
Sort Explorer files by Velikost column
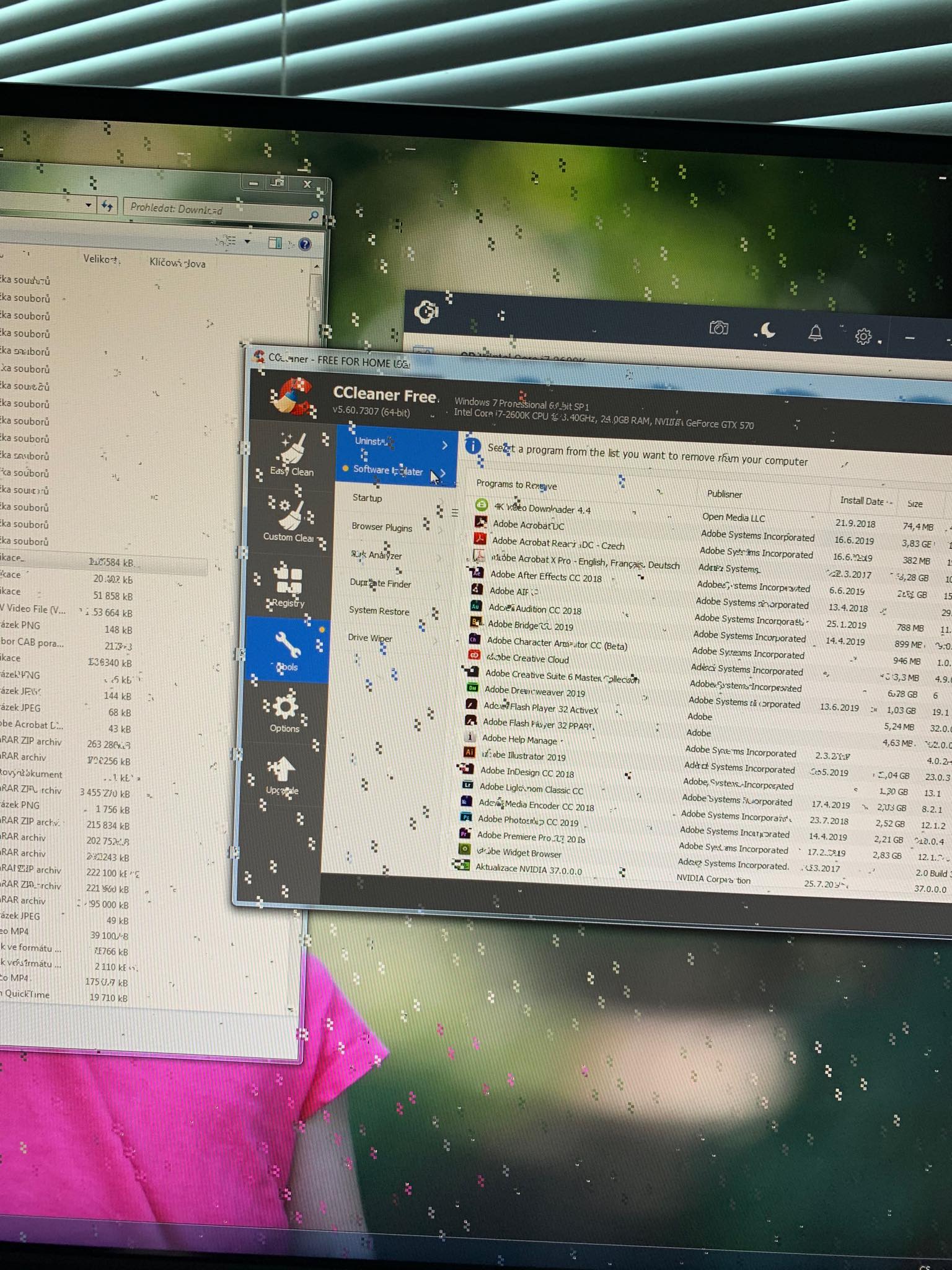(102, 259)
